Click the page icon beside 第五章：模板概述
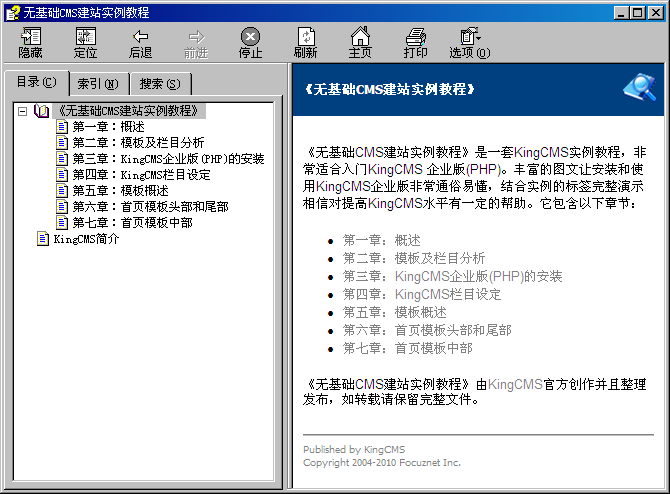670x494 pixels. pyautogui.click(x=62, y=191)
